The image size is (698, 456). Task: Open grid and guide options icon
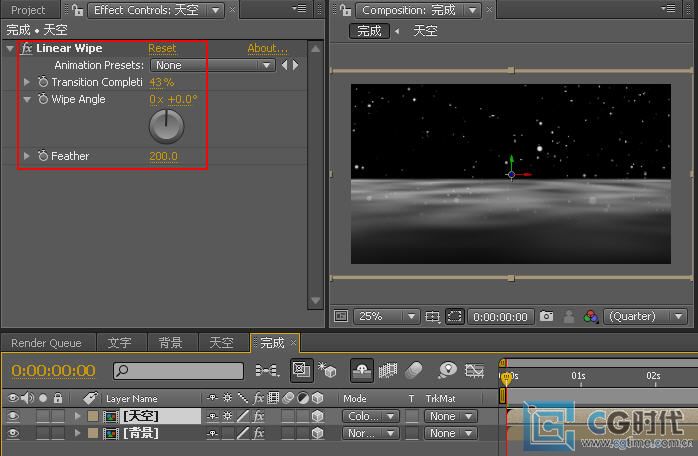click(432, 317)
